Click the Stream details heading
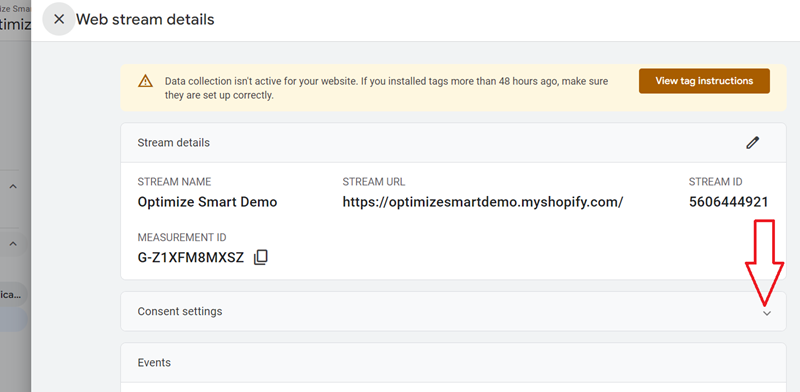The image size is (800, 392). coord(173,143)
